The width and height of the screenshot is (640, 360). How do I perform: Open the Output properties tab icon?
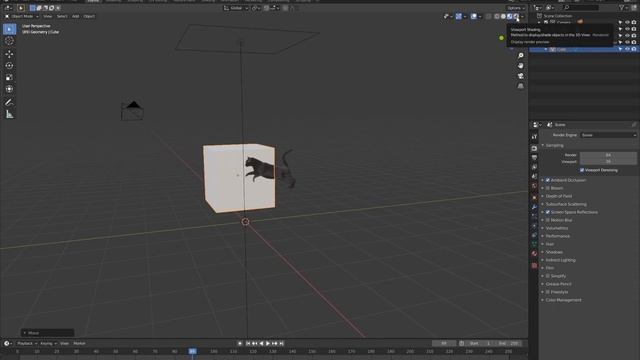click(534, 157)
